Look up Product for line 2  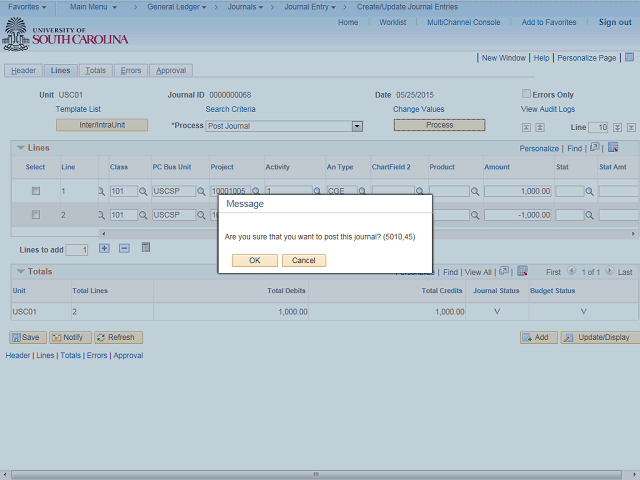point(475,215)
